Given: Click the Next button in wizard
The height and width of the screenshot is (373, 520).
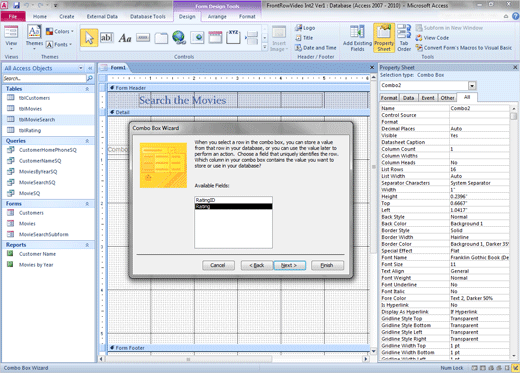Looking at the screenshot, I should [x=289, y=265].
